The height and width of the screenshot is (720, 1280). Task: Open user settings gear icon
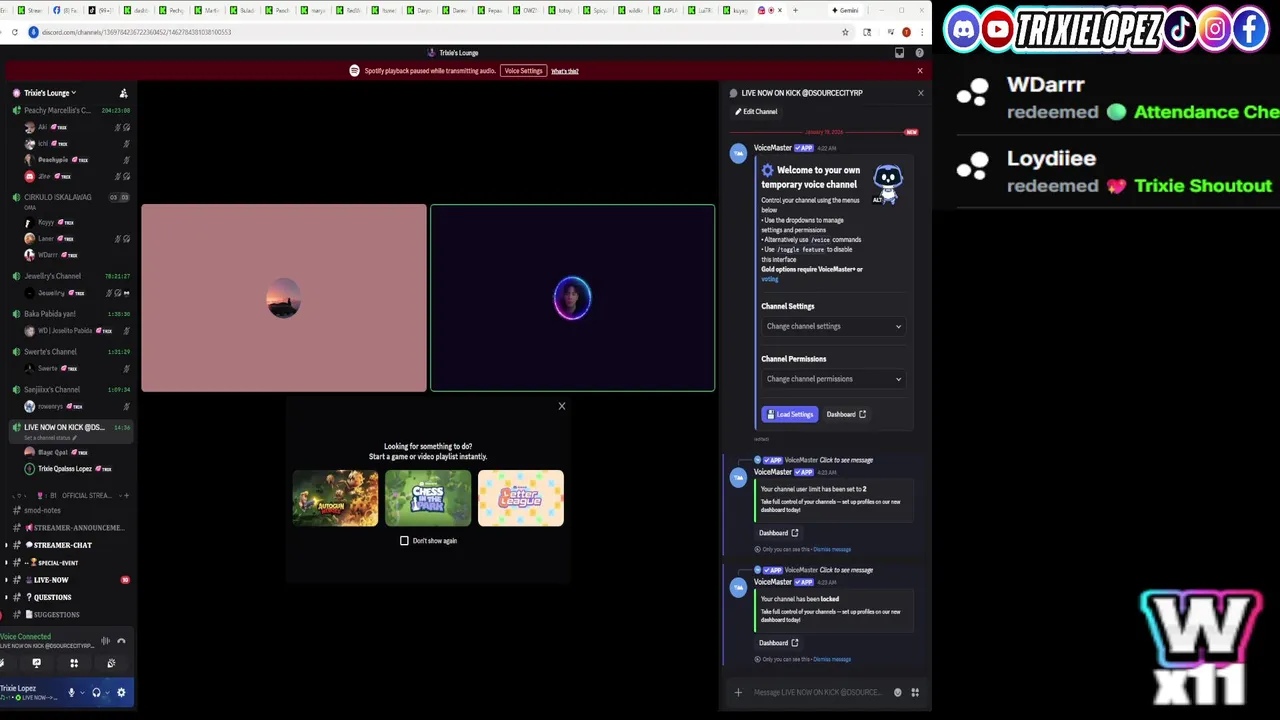121,692
